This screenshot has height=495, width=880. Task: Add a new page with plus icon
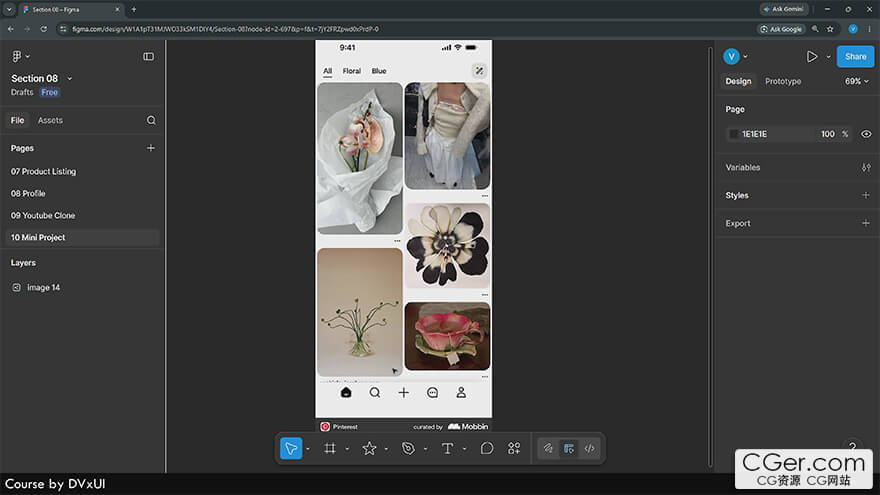coord(150,148)
